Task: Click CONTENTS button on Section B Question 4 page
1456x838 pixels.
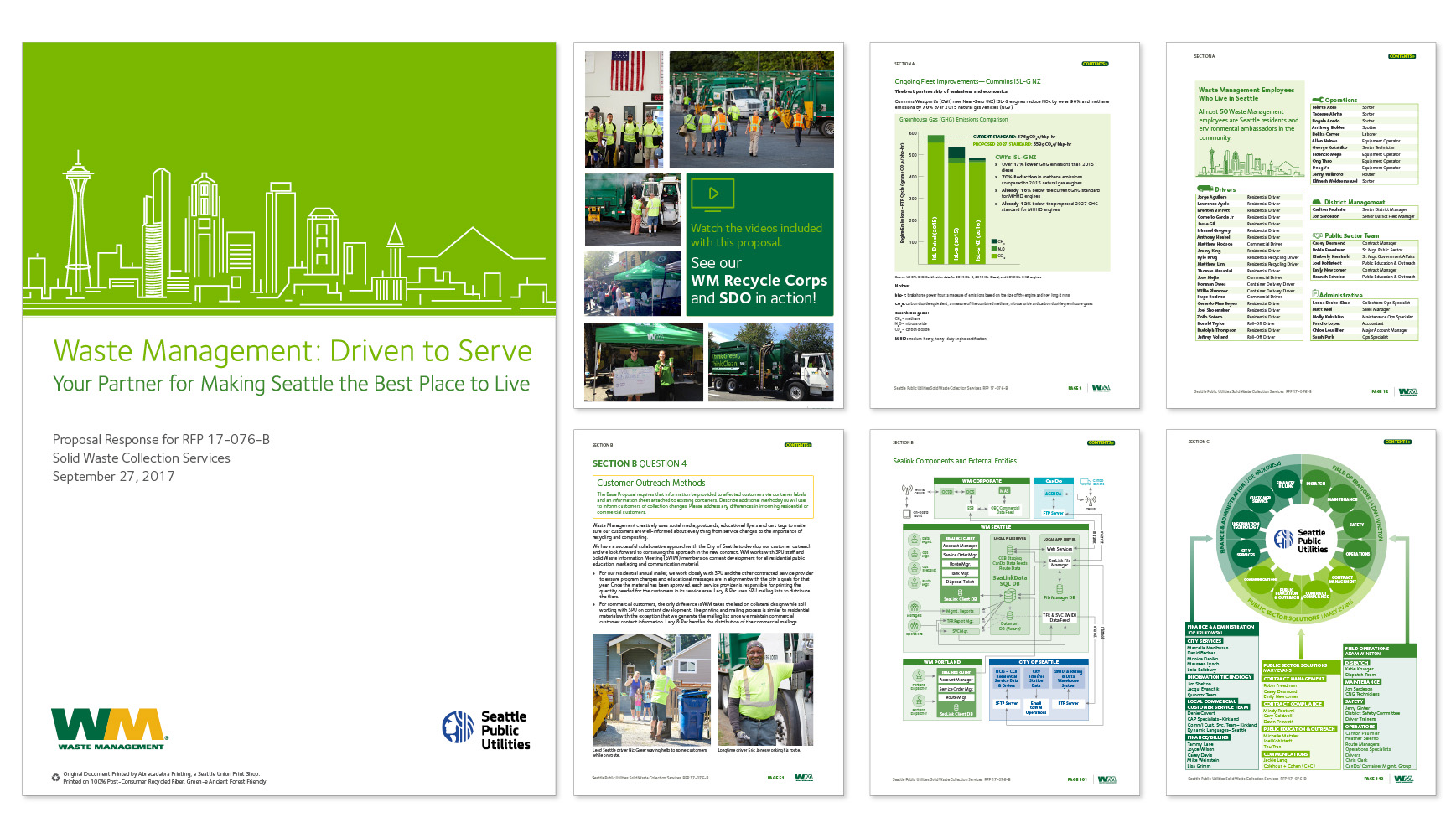Action: tap(798, 445)
